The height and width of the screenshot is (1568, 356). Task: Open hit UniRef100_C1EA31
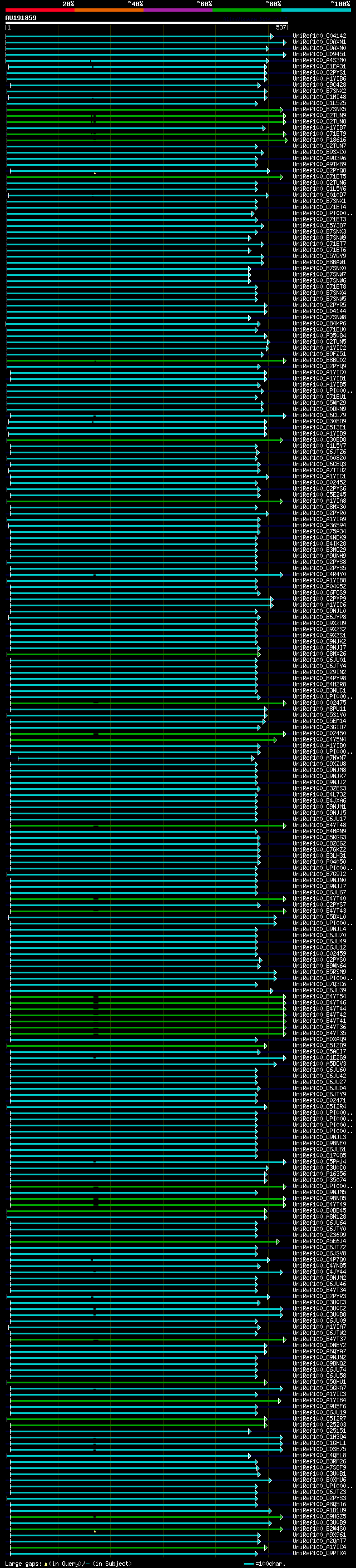[x=319, y=66]
